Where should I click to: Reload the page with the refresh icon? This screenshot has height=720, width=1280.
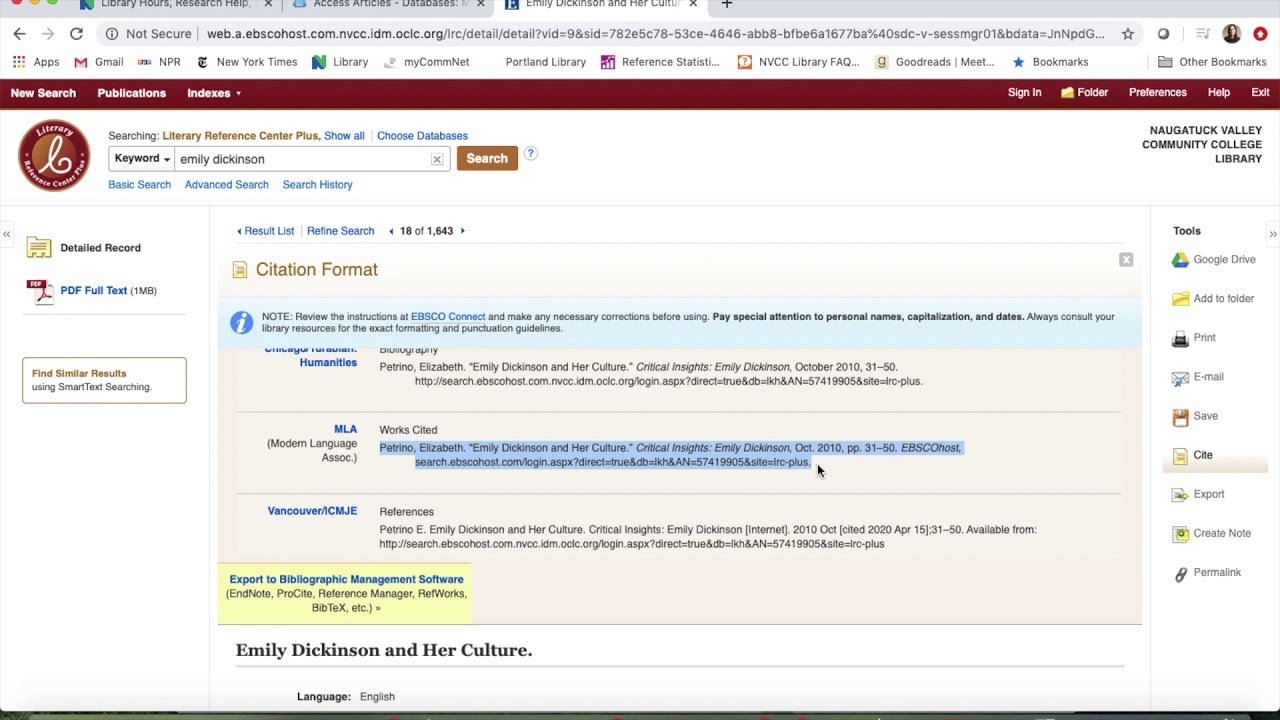click(x=76, y=34)
